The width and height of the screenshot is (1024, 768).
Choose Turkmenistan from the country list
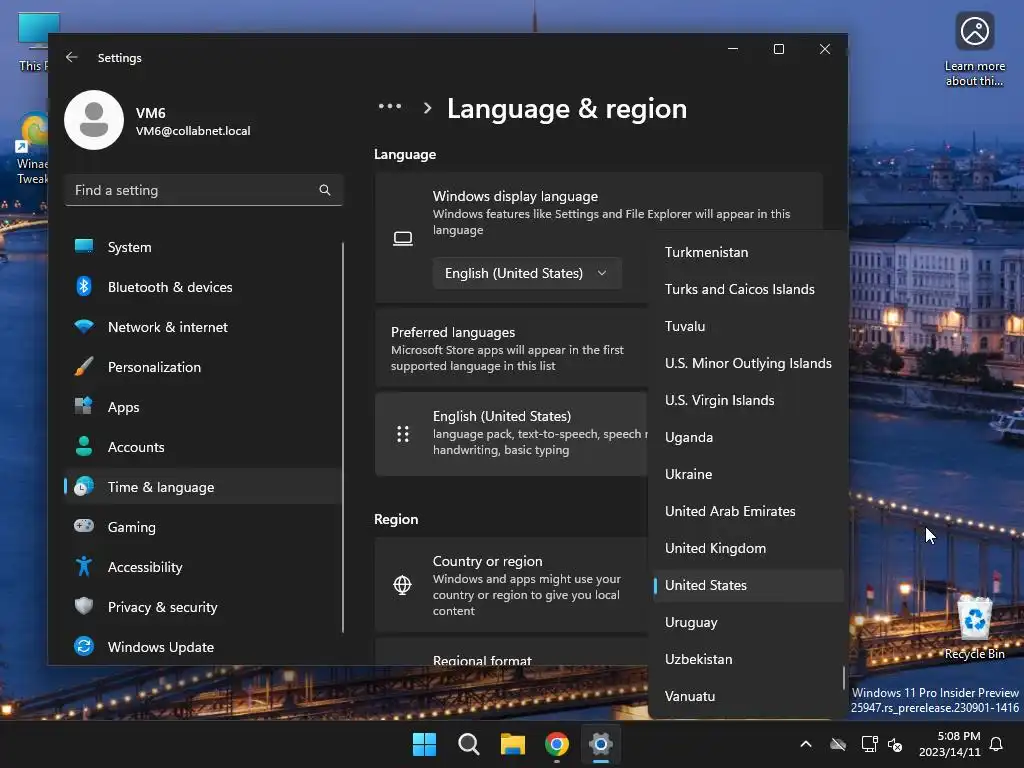click(x=748, y=252)
